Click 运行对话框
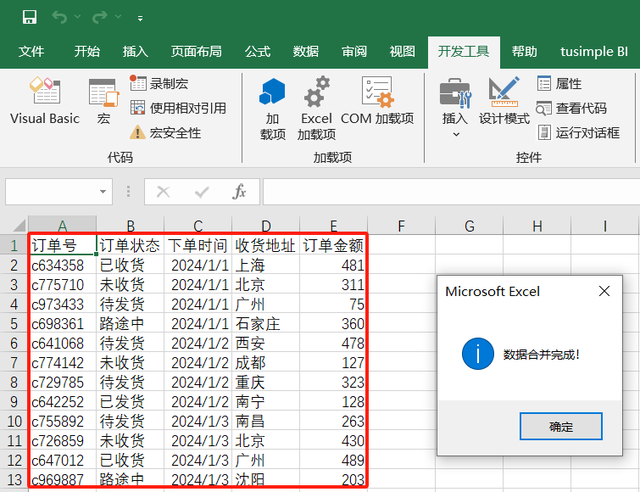640x492 pixels. [x=578, y=132]
